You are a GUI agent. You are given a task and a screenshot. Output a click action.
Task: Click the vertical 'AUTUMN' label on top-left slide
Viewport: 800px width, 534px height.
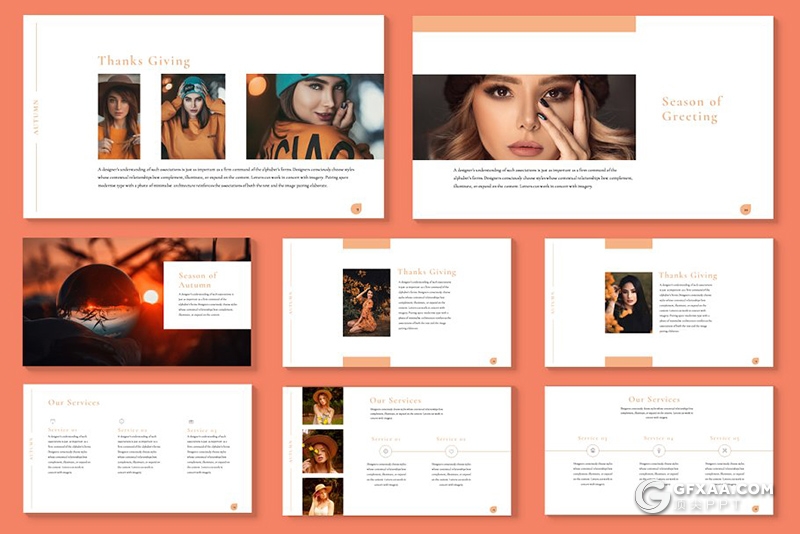click(37, 117)
